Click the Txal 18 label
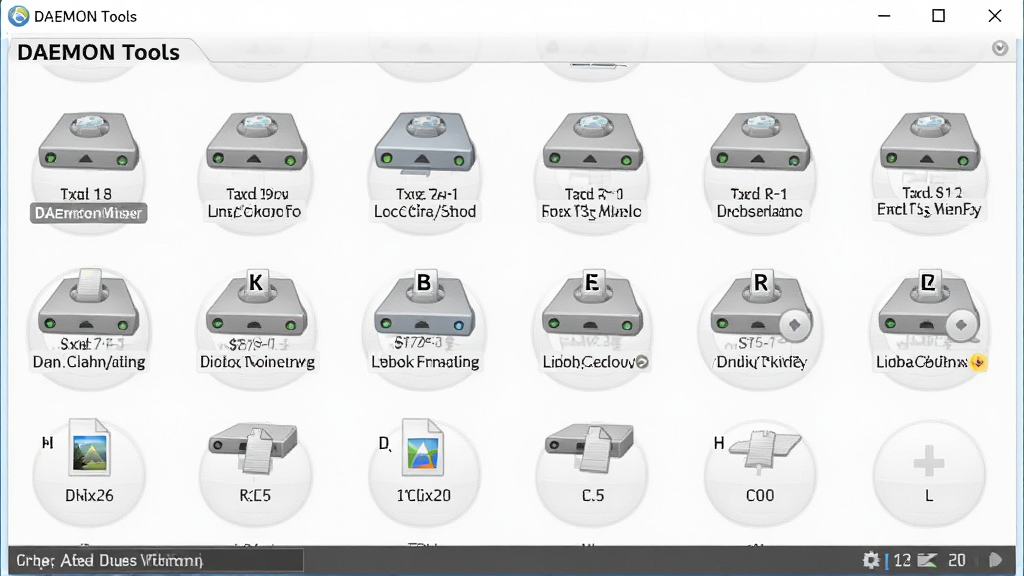 click(86, 194)
